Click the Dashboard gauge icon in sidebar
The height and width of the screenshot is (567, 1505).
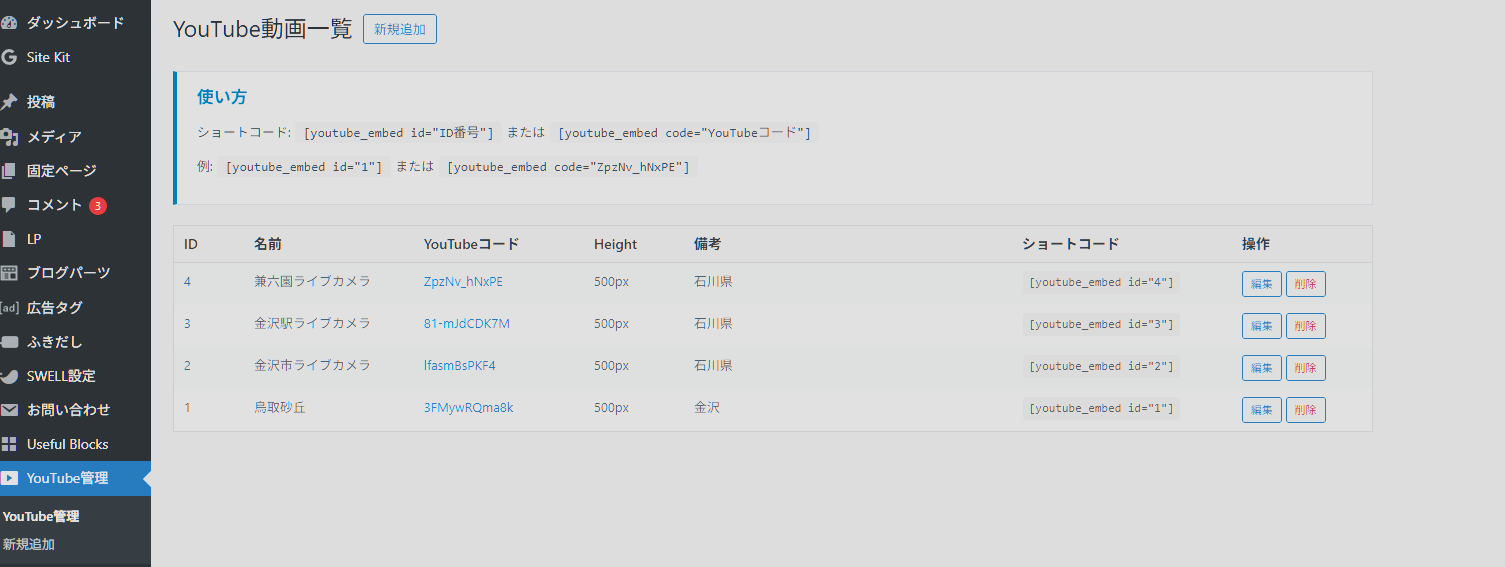(x=9, y=23)
